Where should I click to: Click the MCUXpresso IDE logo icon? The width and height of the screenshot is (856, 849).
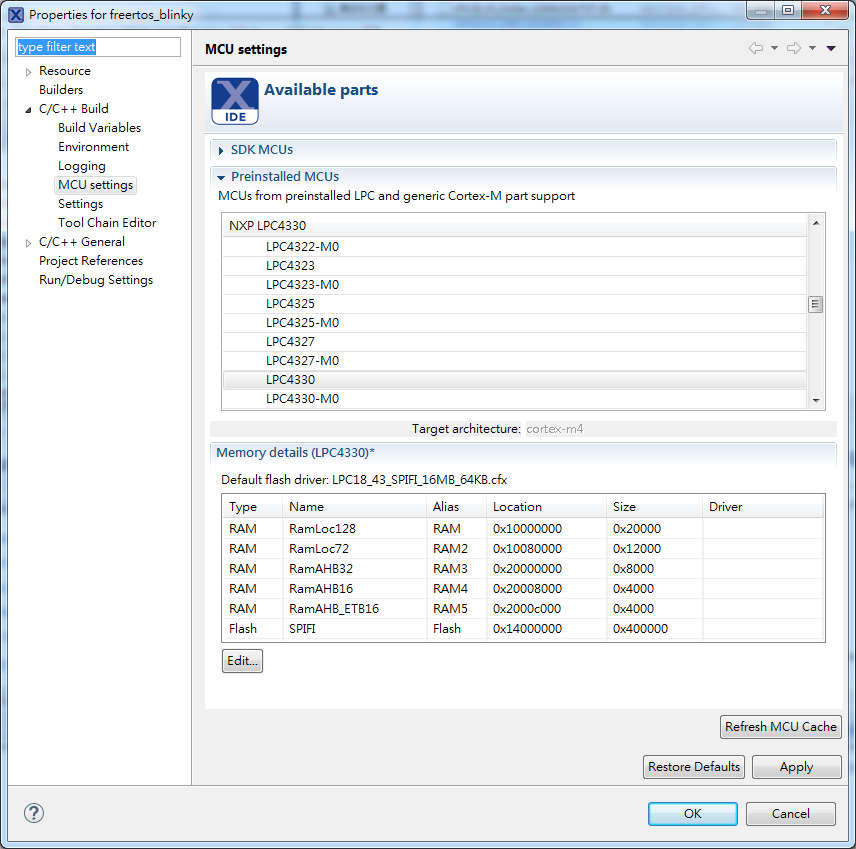click(235, 101)
